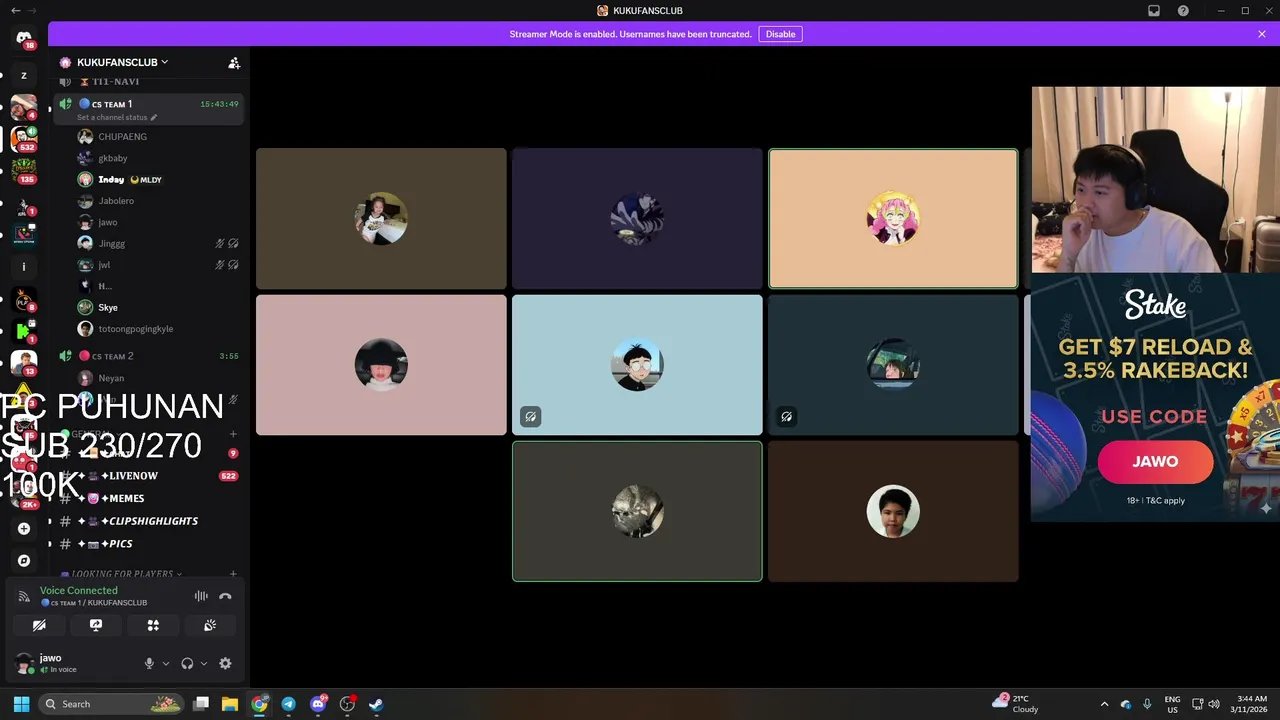1280x720 pixels.
Task: Open Discover servers compass icon
Action: (24, 561)
